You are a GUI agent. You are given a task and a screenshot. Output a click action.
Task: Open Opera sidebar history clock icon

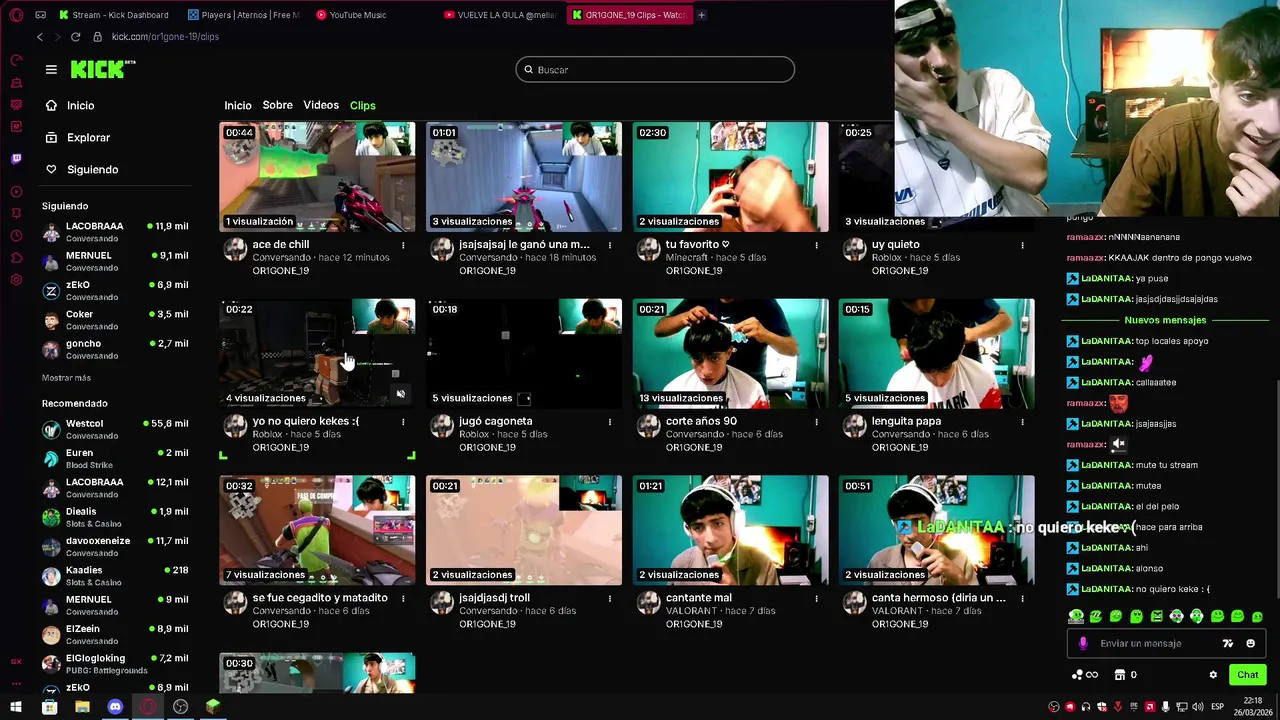click(16, 236)
